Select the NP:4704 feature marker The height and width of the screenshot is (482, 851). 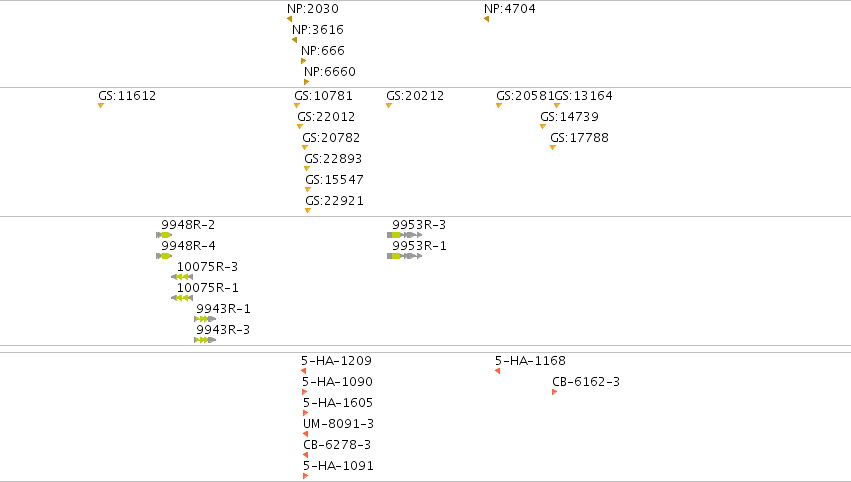coord(486,19)
